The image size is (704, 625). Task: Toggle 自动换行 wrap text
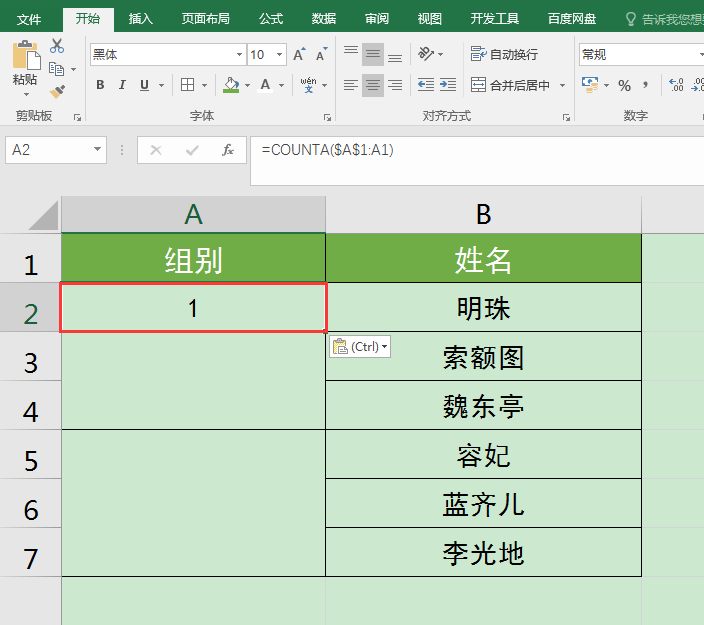pos(504,54)
